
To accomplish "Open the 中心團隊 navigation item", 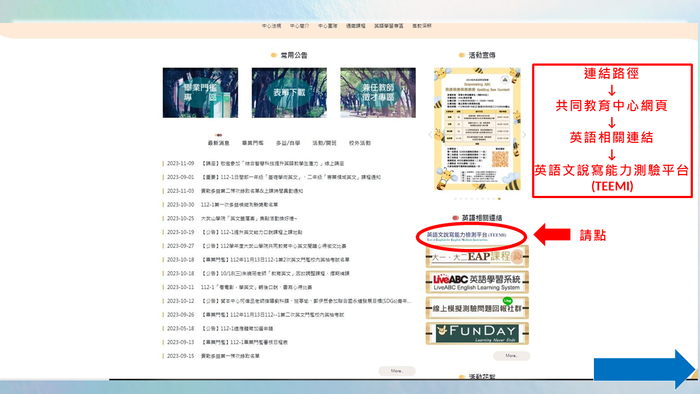I will click(327, 26).
